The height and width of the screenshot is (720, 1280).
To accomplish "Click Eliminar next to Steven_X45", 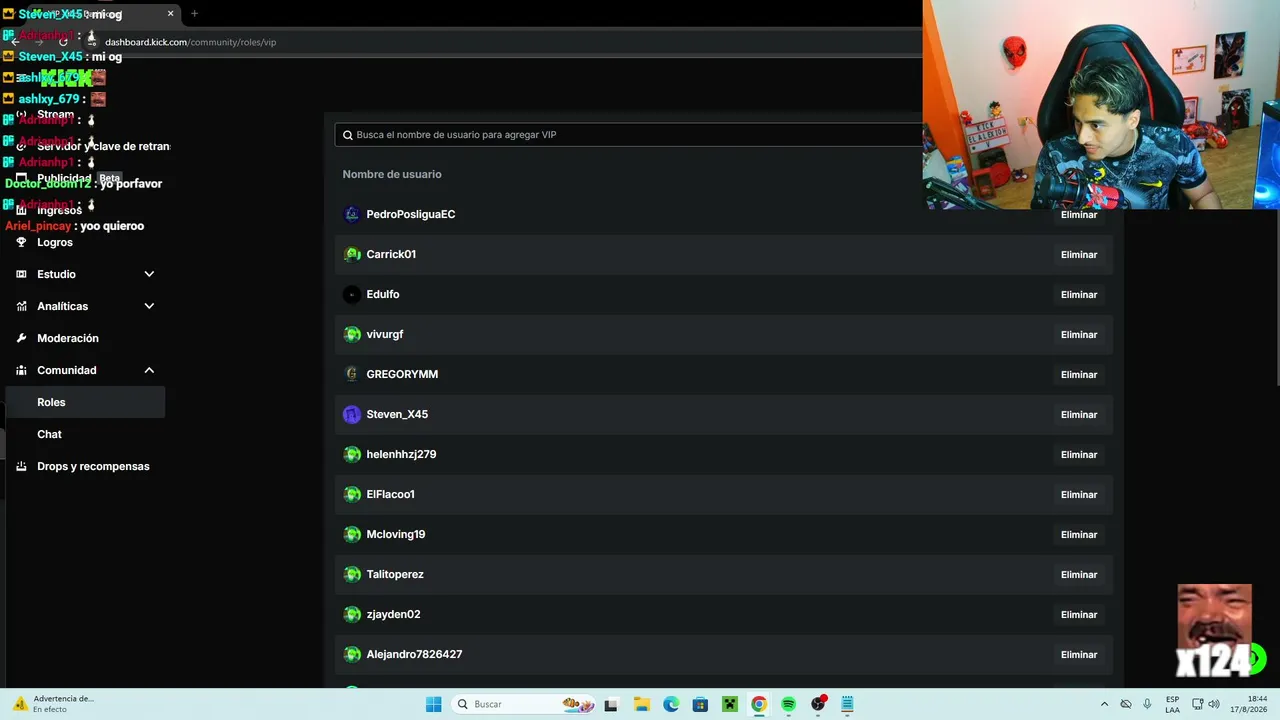I will pos(1079,414).
